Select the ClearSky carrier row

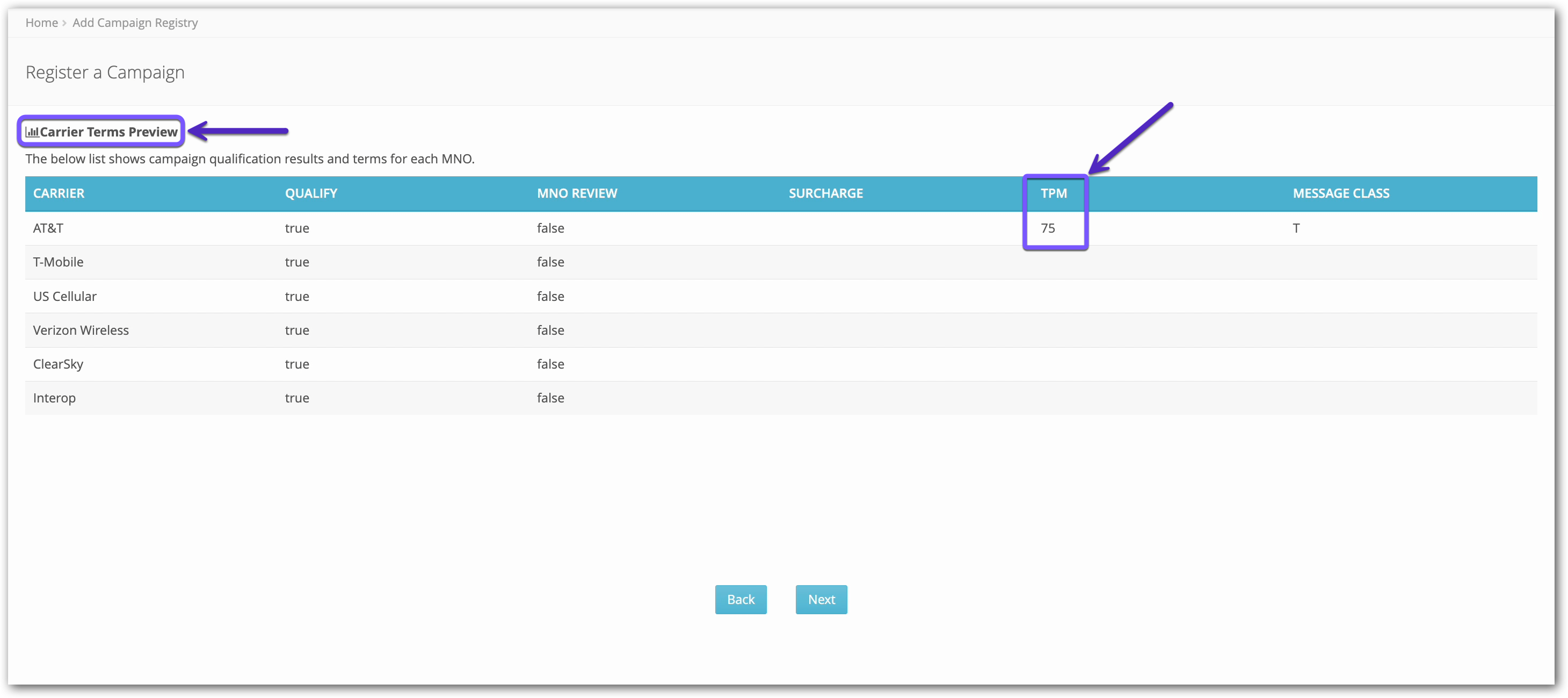click(x=58, y=364)
